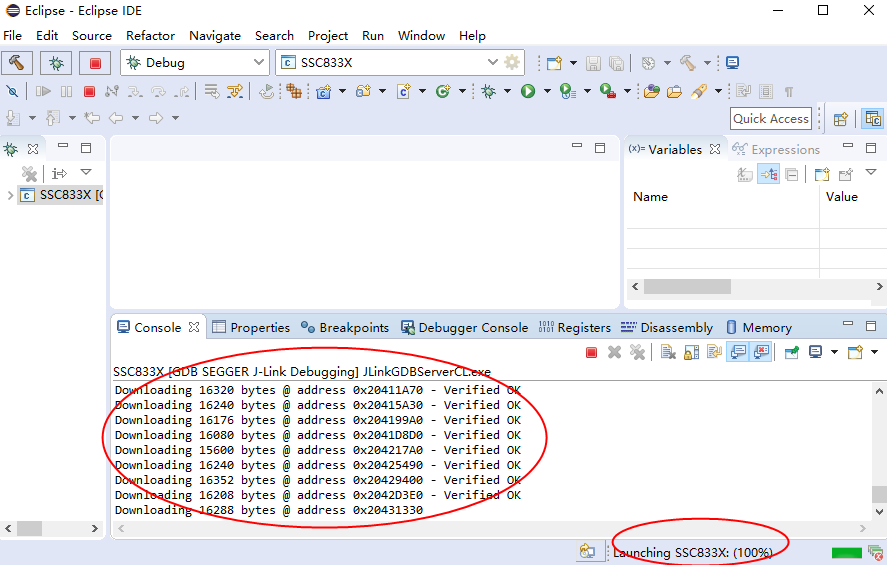Click the Build hammer launch button
Viewport: 887px width, 565px height.
click(x=17, y=63)
